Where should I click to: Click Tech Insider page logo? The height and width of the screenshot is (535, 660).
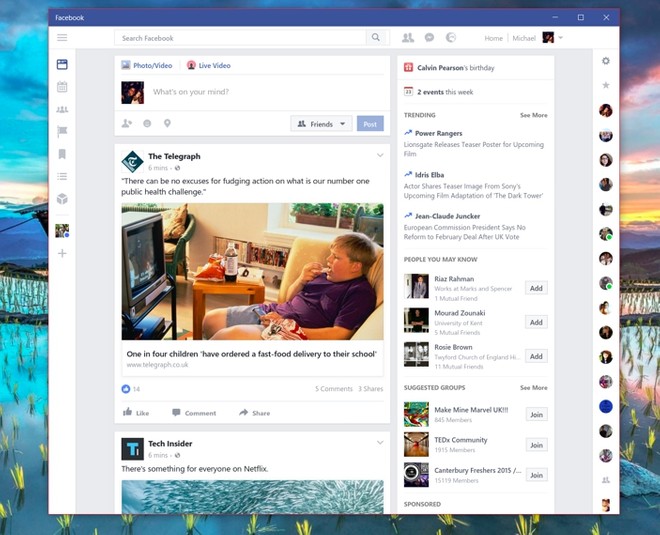click(x=133, y=449)
